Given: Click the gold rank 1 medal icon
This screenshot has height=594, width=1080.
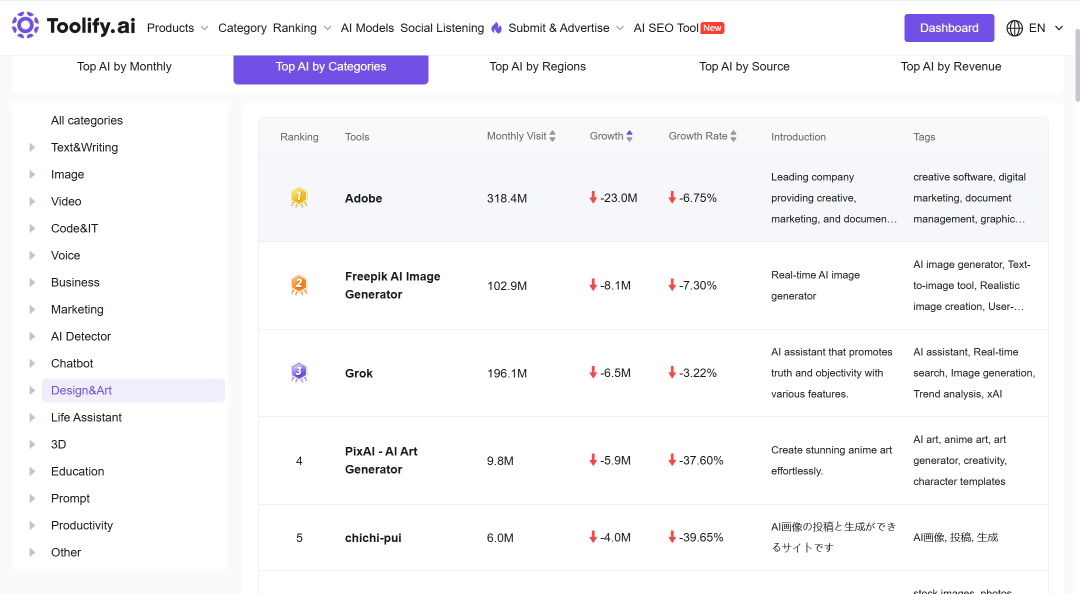Looking at the screenshot, I should (x=299, y=198).
